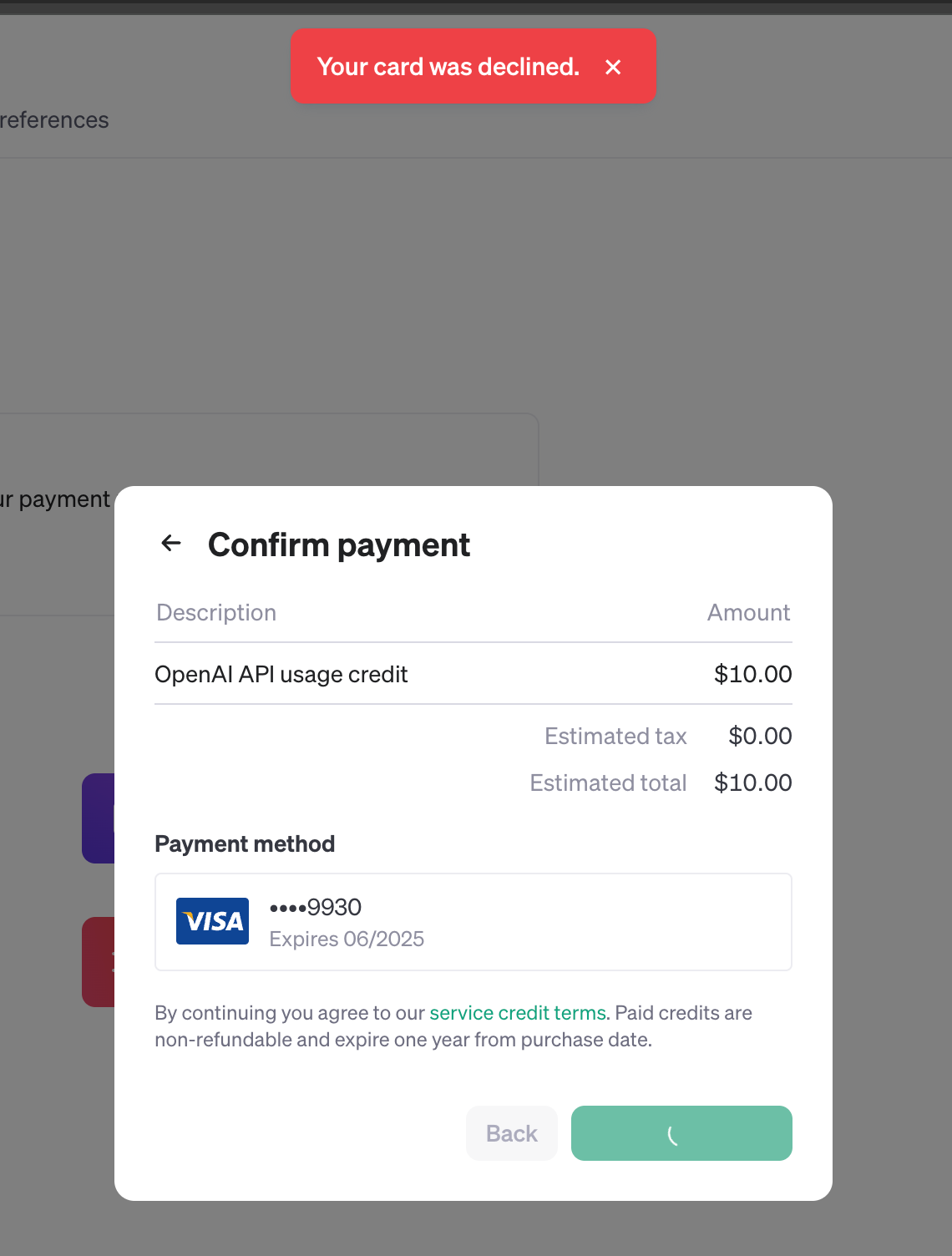This screenshot has height=1256, width=952.
Task: Open the service credit terms link
Action: coord(518,1013)
